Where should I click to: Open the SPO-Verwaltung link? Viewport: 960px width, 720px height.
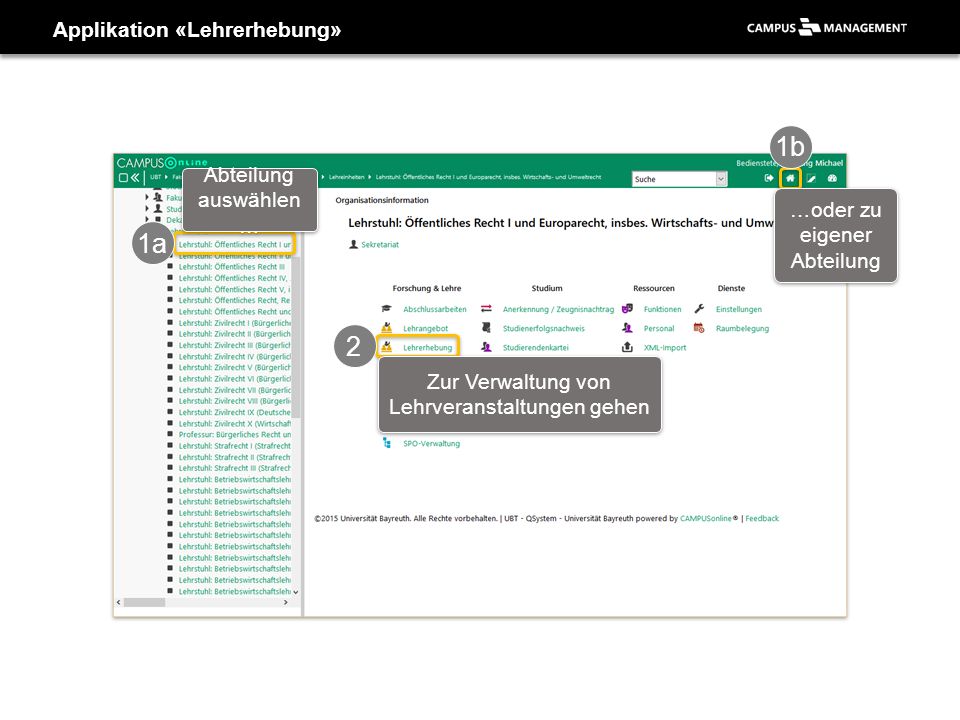point(431,443)
